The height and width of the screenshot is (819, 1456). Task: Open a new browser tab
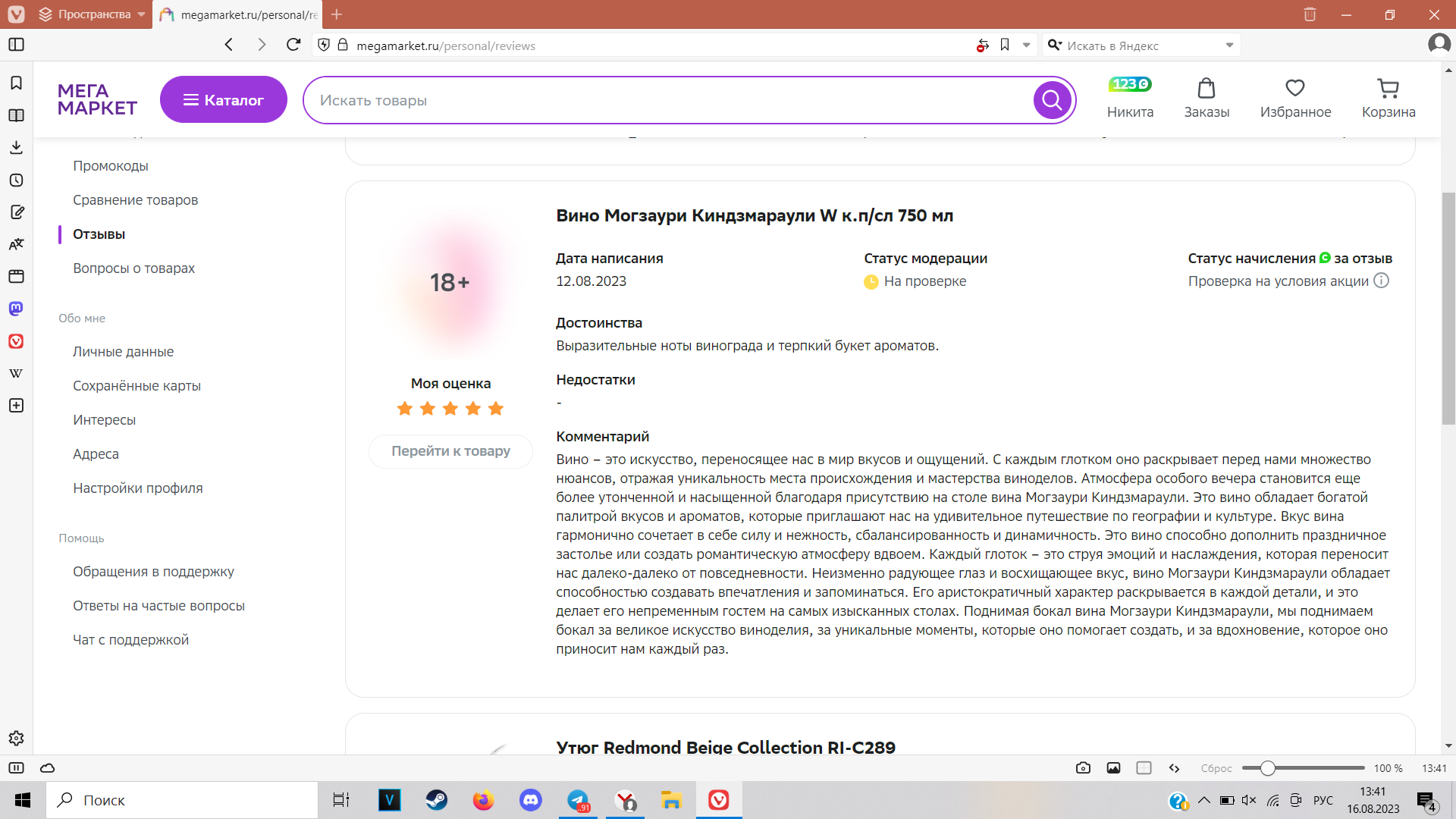pyautogui.click(x=337, y=14)
